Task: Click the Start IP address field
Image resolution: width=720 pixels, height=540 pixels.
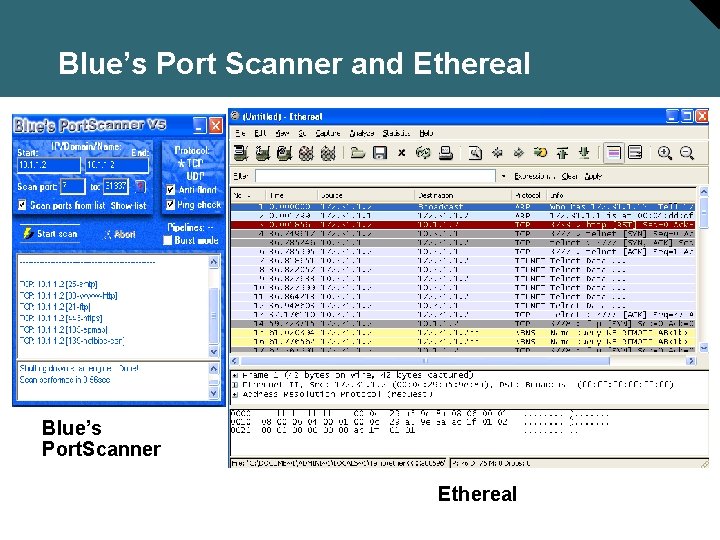Action: 49,165
